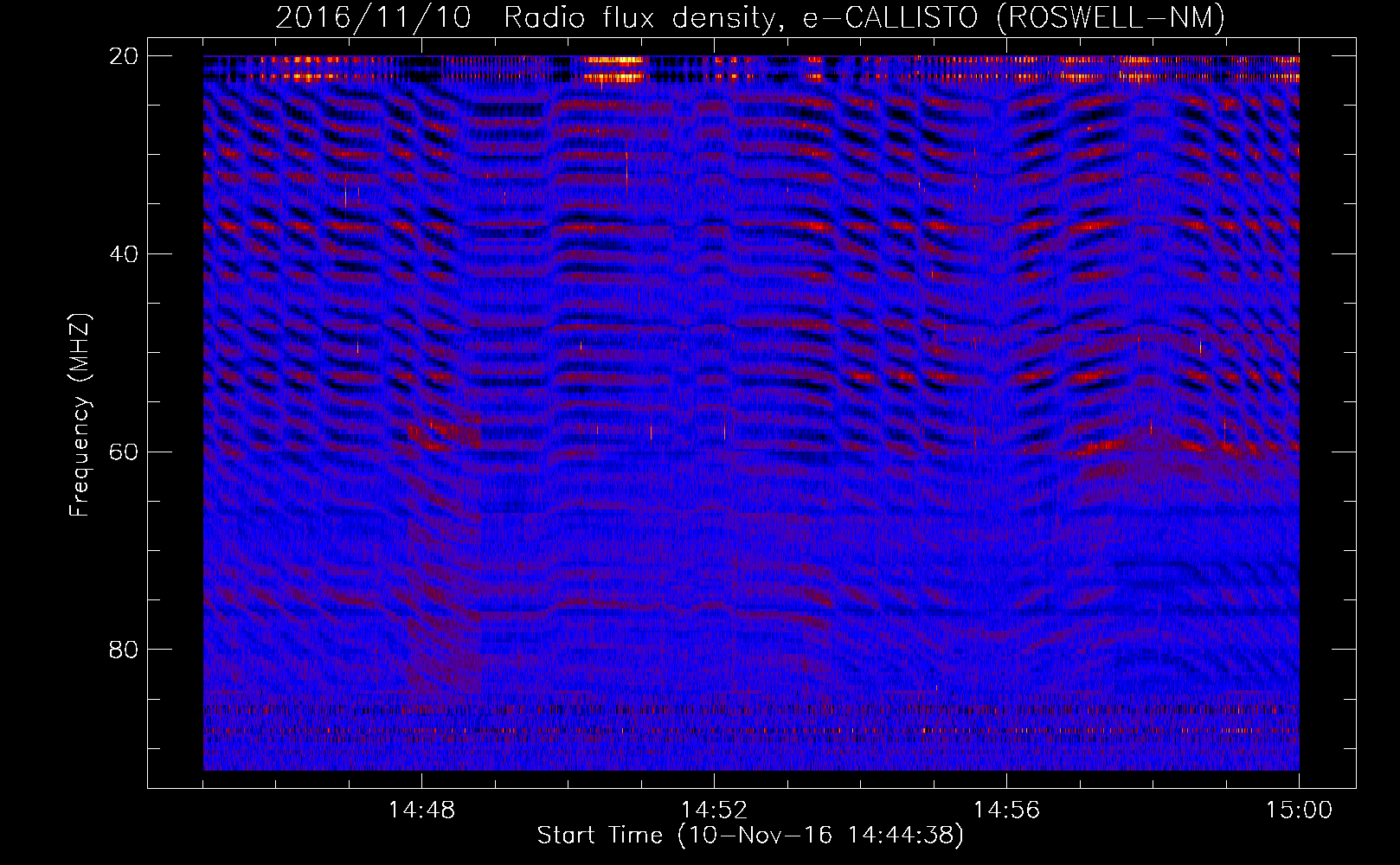
Task: Click the 14:48 time tick label
Action: tap(421, 811)
